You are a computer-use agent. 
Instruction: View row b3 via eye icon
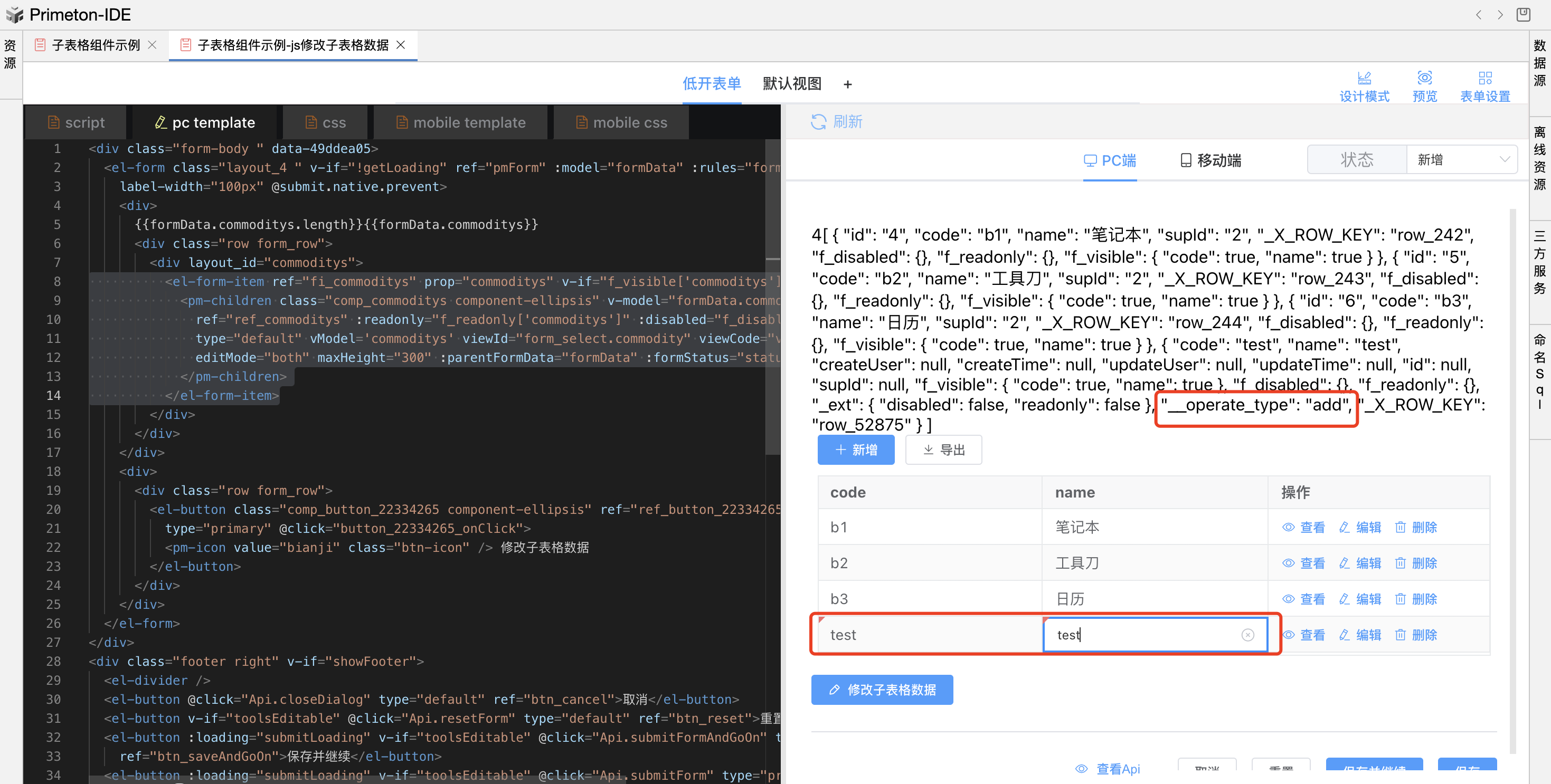pyautogui.click(x=1288, y=599)
